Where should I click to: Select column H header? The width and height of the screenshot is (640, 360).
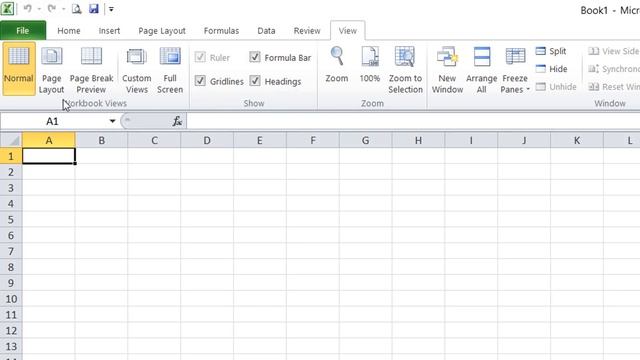[x=418, y=140]
